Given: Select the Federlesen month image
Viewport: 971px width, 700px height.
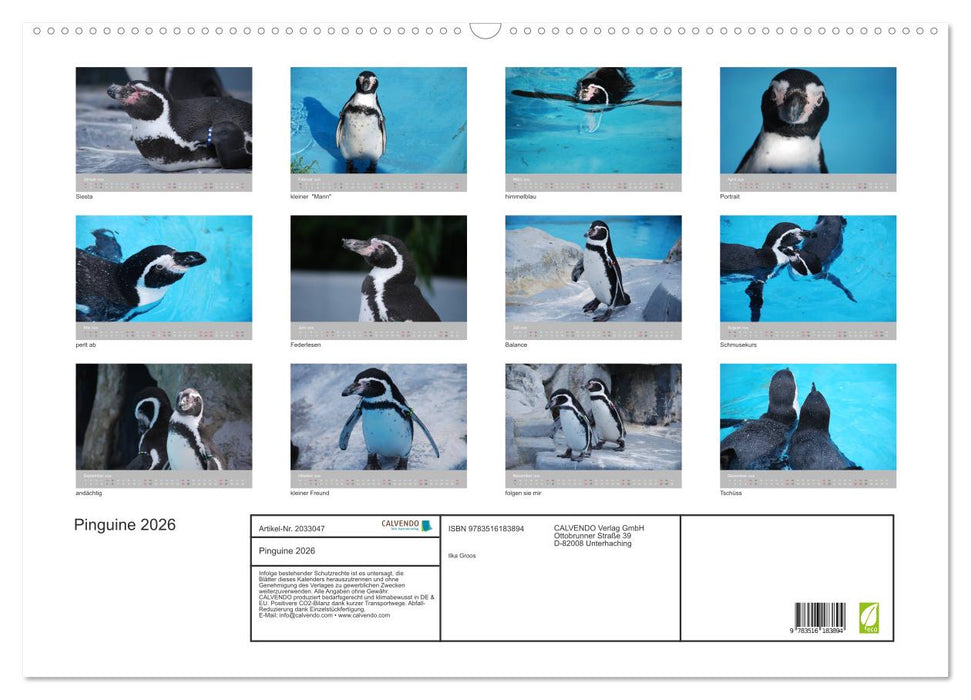Looking at the screenshot, I should click(378, 272).
